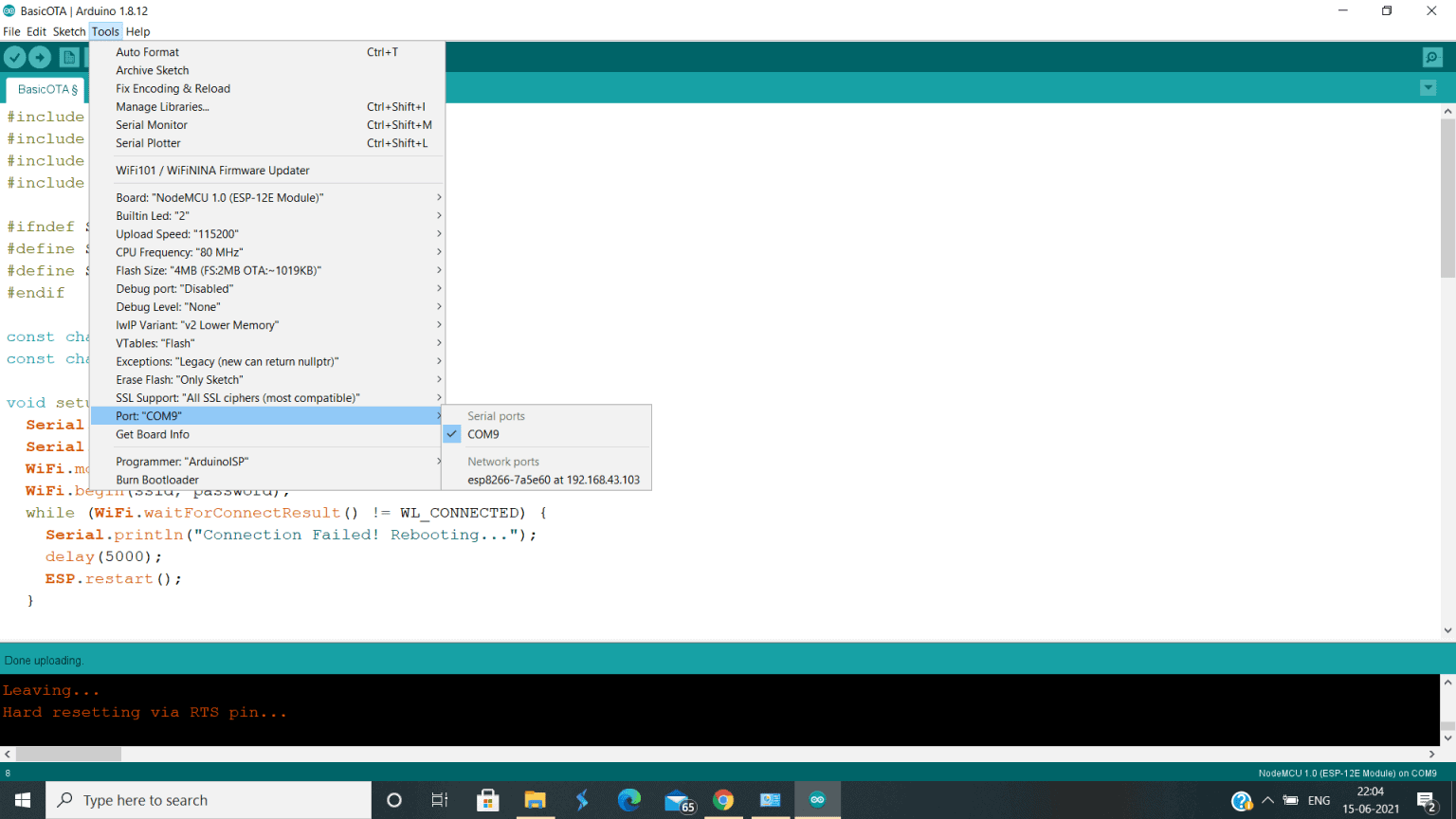Click the Arduino IDE taskbar icon
Image resolution: width=1456 pixels, height=819 pixels.
point(817,800)
